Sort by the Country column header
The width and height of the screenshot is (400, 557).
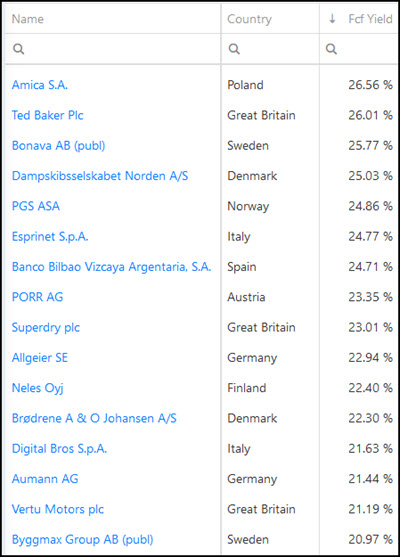tap(249, 19)
